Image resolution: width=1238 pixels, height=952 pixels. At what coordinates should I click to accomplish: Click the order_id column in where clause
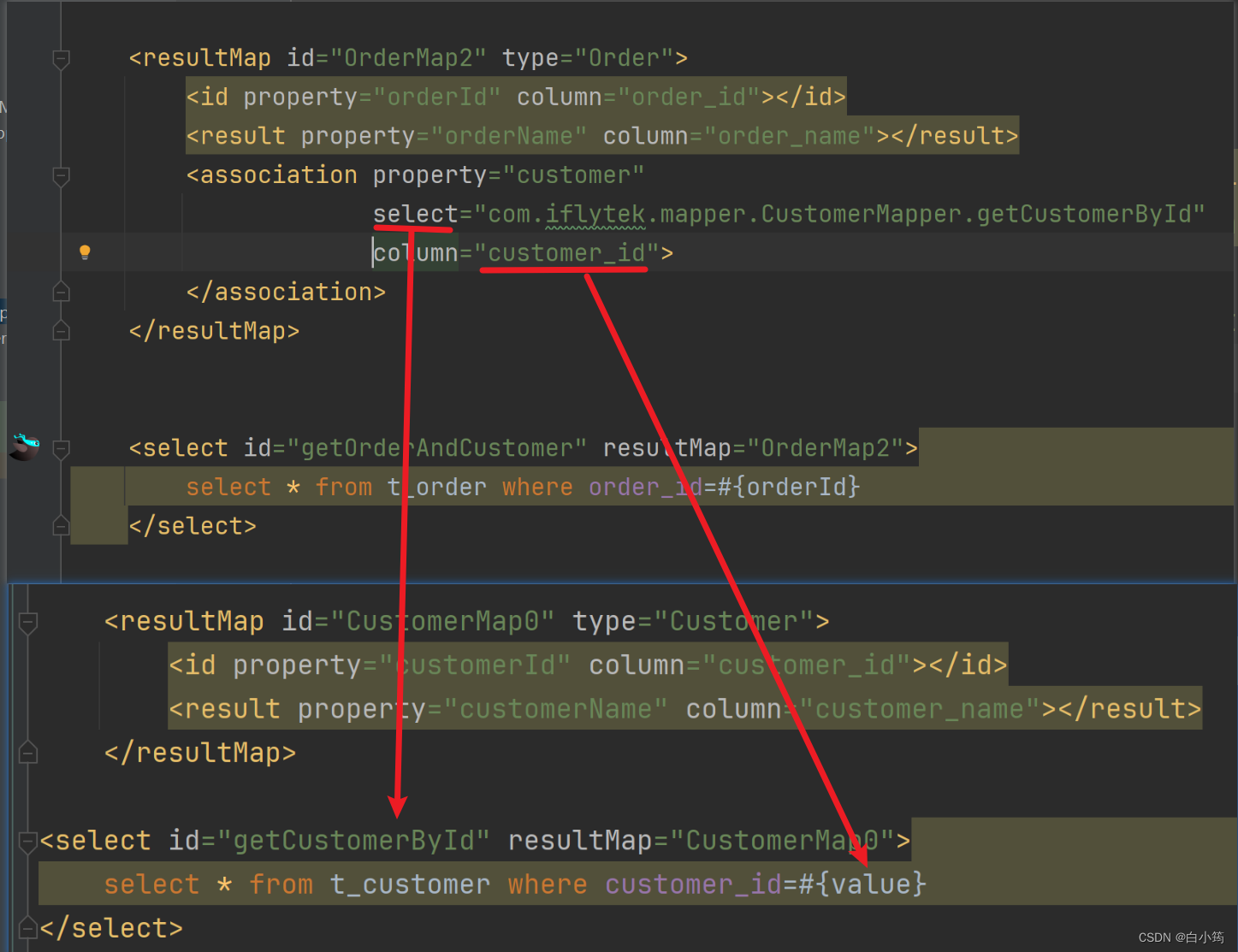pyautogui.click(x=645, y=487)
